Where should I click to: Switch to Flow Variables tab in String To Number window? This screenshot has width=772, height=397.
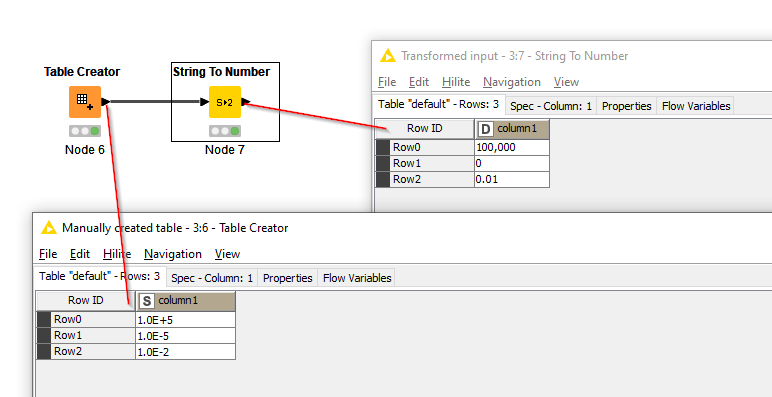coord(696,106)
